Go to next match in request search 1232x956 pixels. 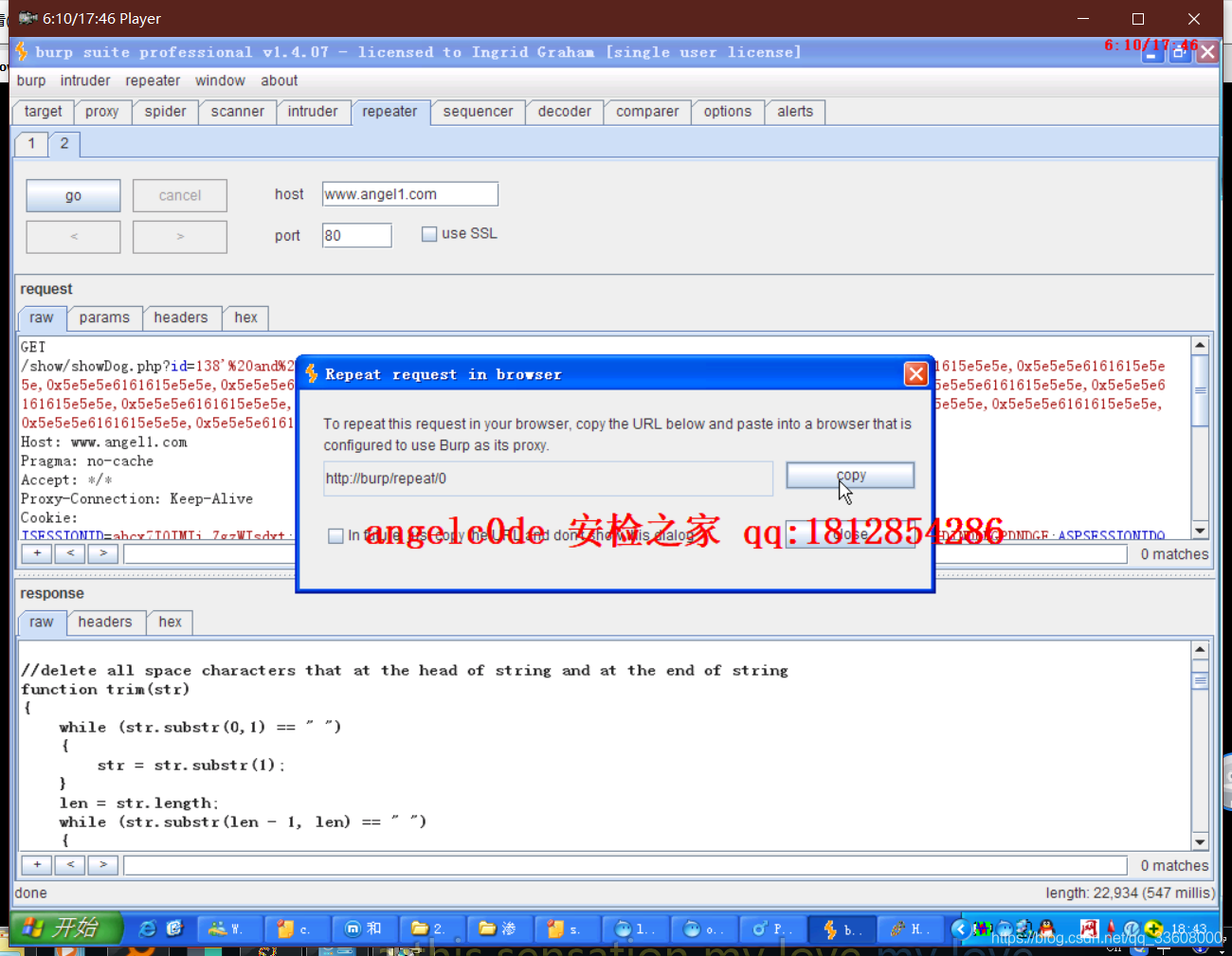coord(103,553)
